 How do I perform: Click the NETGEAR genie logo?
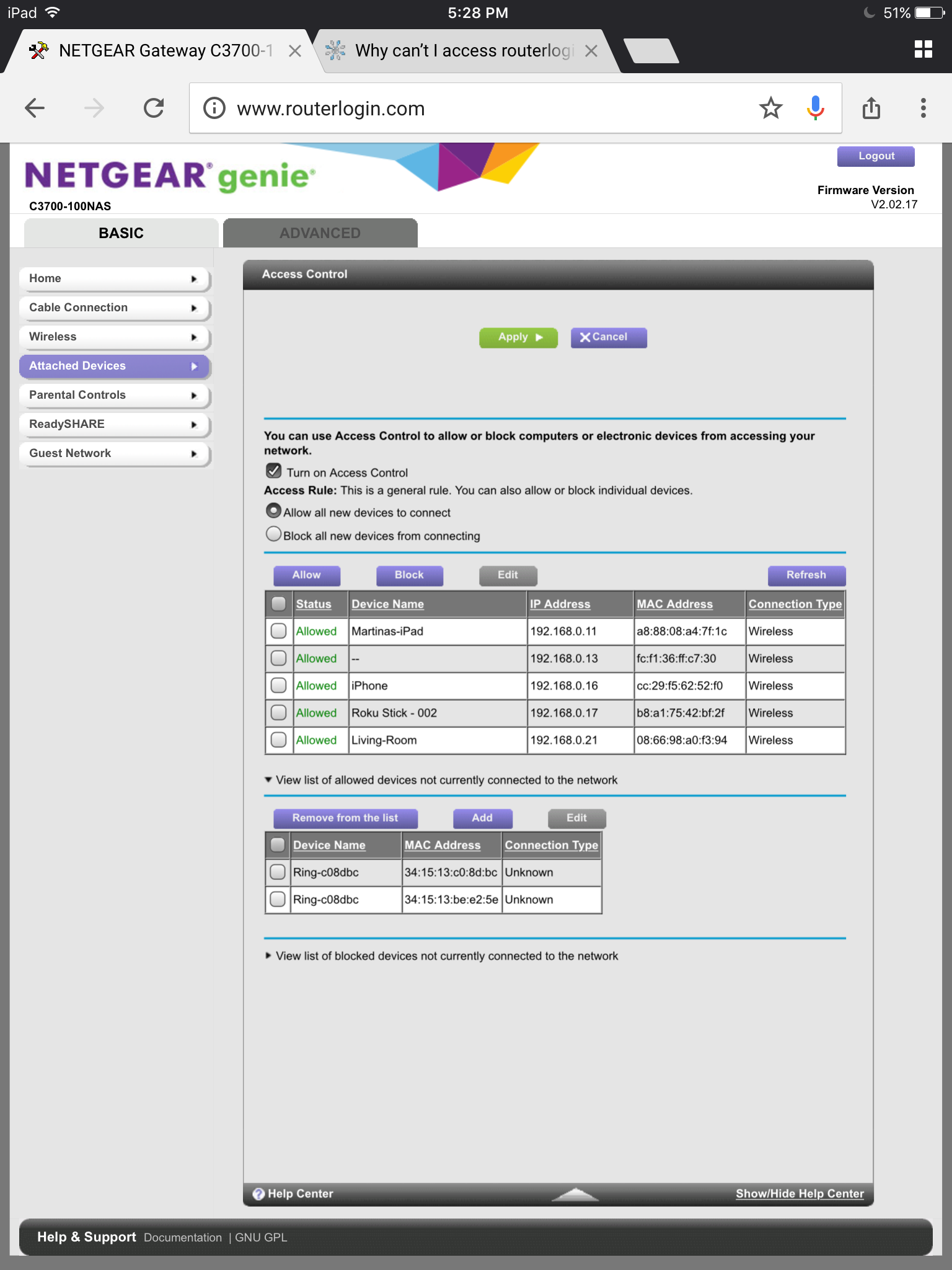[x=170, y=176]
